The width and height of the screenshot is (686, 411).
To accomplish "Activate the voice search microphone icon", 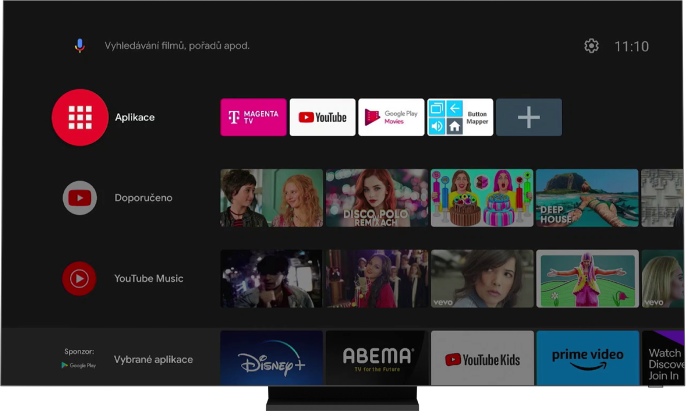I will tap(80, 46).
